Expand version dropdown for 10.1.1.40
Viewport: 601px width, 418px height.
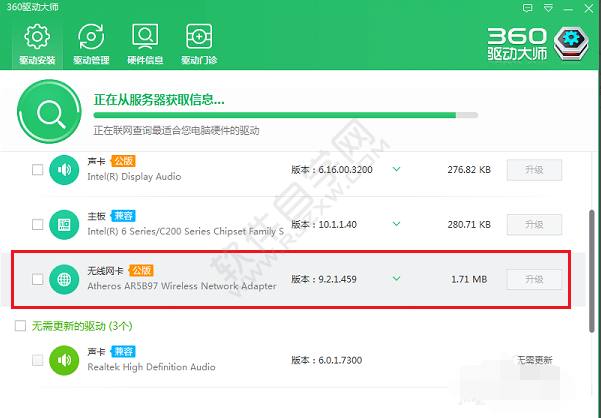coord(397,224)
